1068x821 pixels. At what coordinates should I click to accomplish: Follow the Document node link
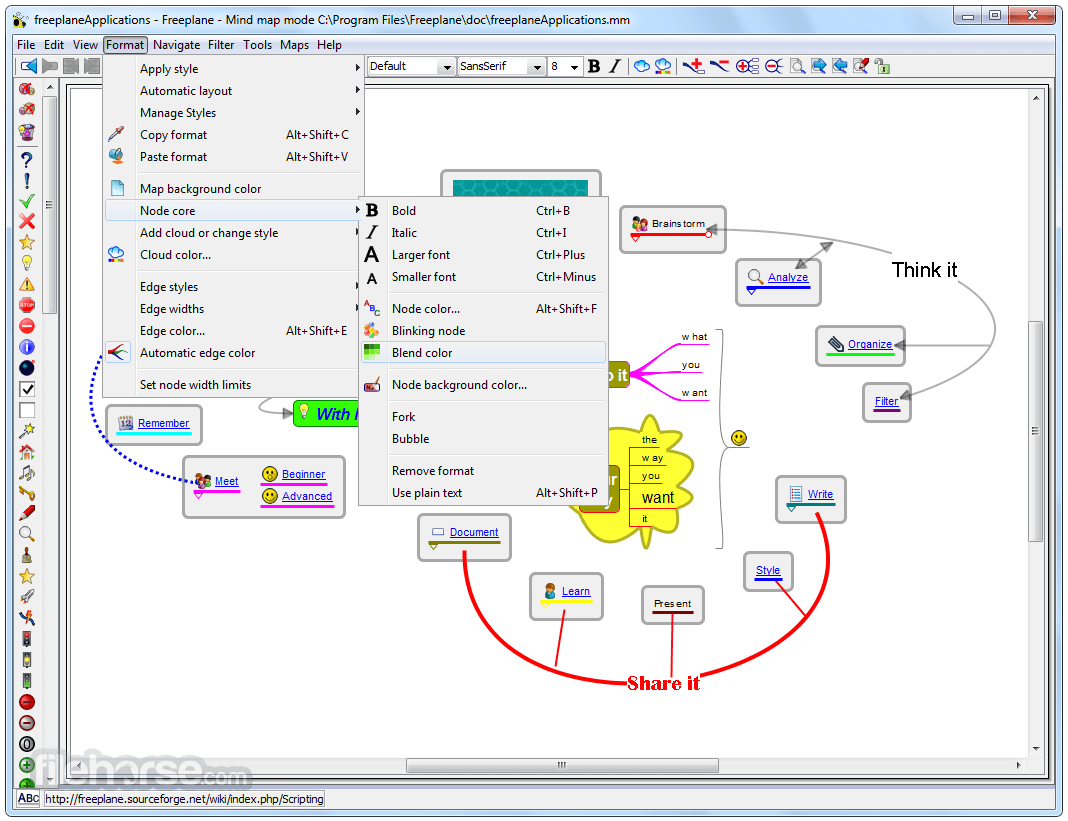(474, 532)
